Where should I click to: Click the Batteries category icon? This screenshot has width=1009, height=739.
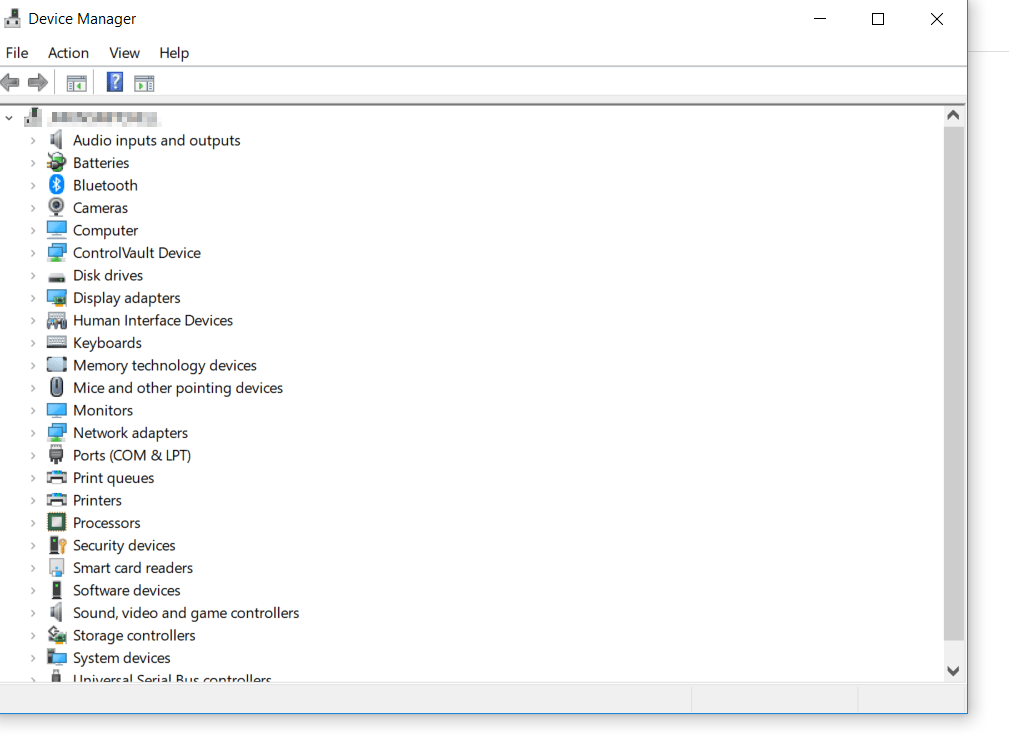(x=56, y=162)
